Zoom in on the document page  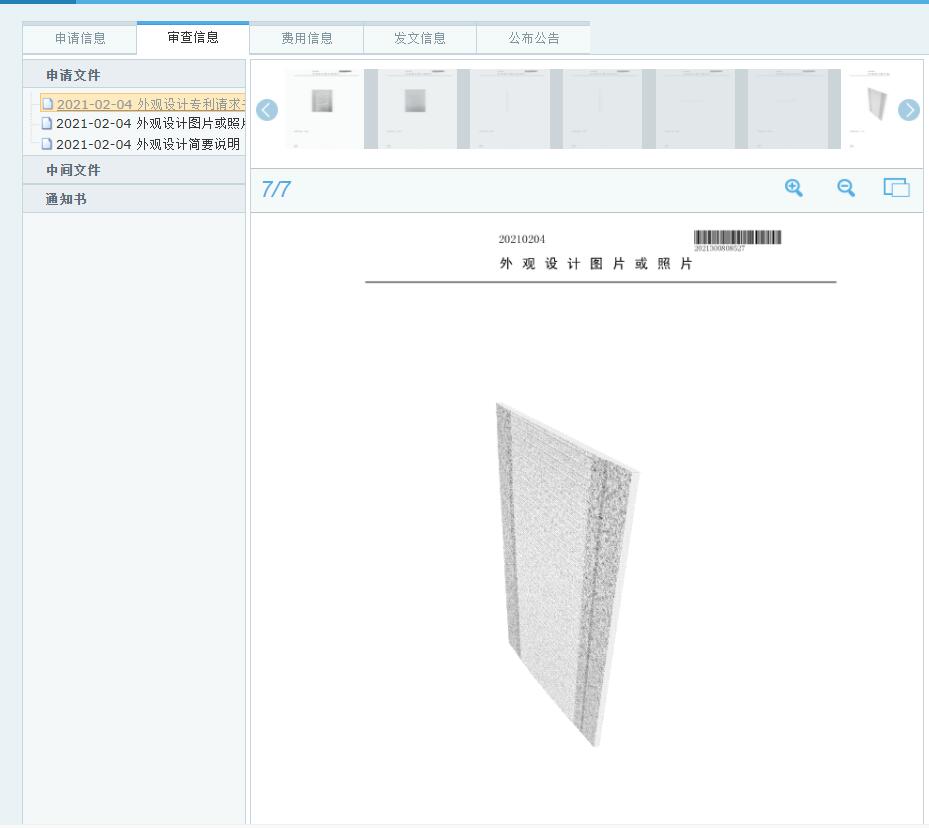click(794, 188)
